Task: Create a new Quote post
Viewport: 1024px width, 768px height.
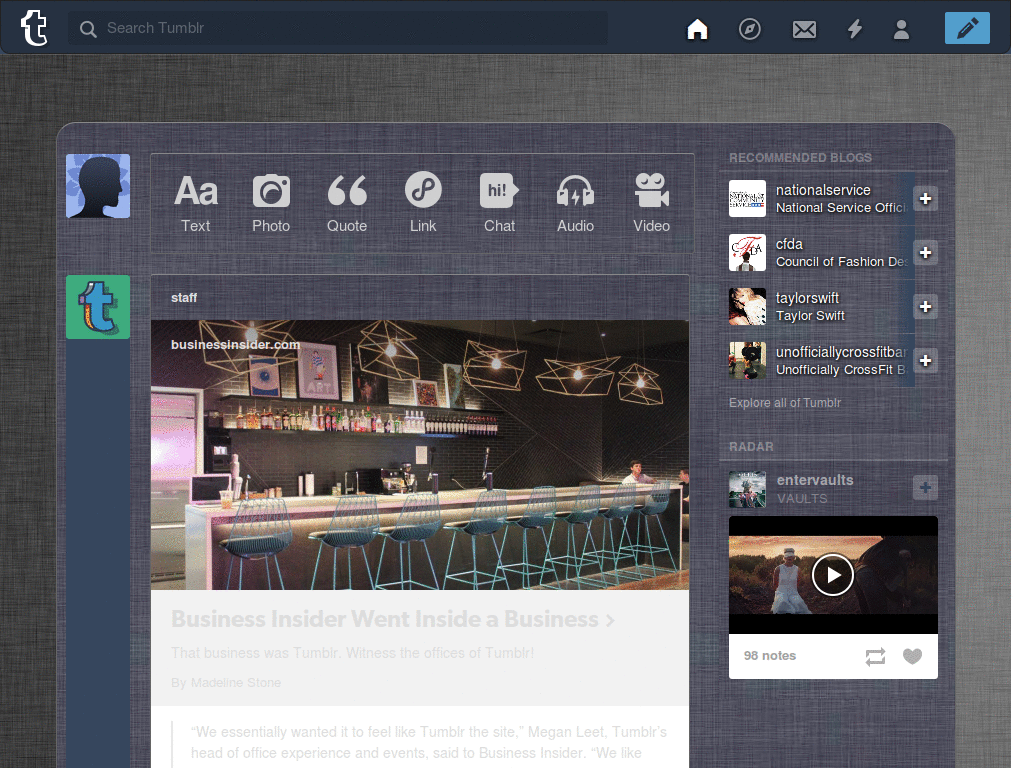Action: pyautogui.click(x=347, y=203)
